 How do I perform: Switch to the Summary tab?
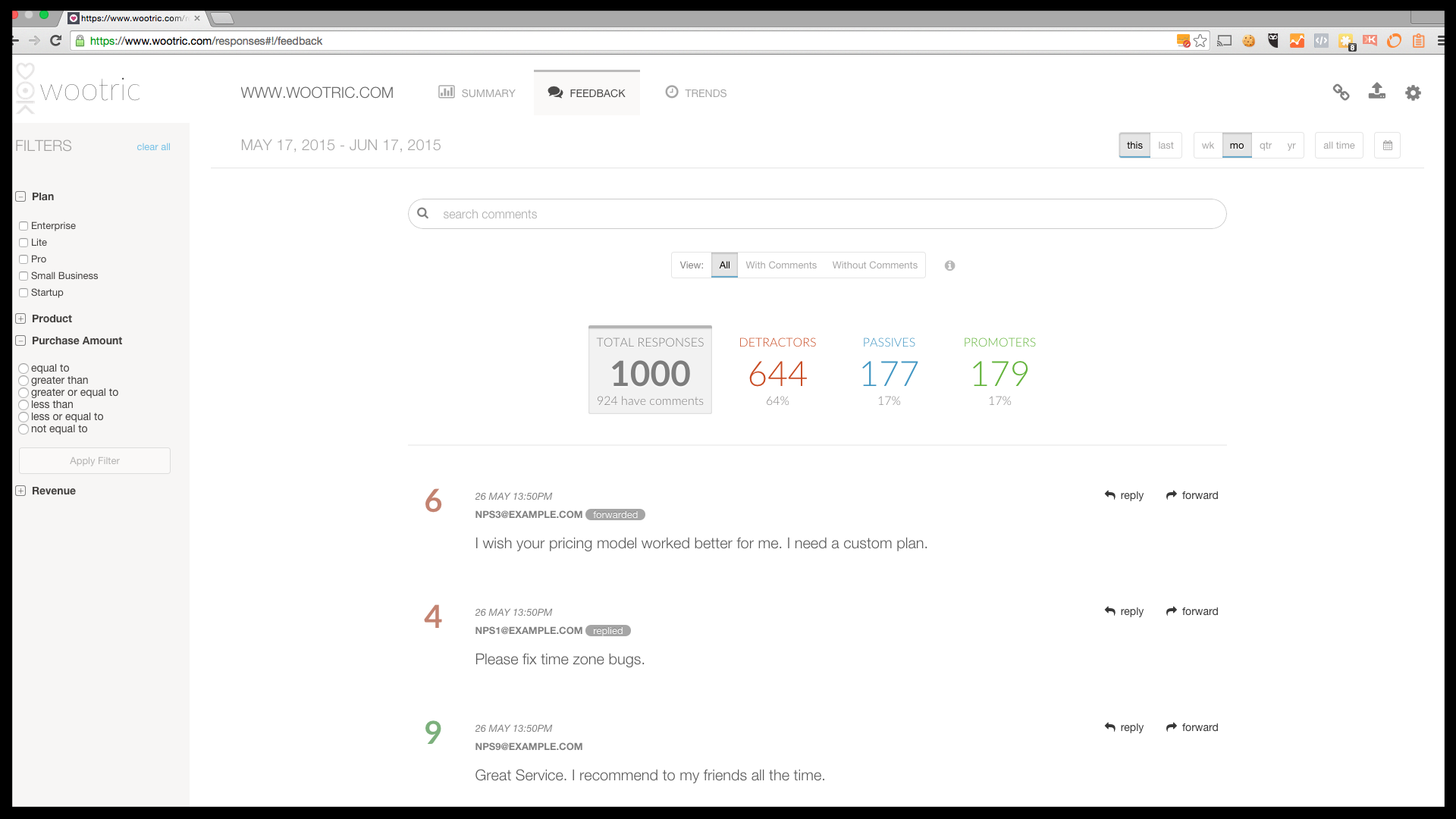[477, 93]
